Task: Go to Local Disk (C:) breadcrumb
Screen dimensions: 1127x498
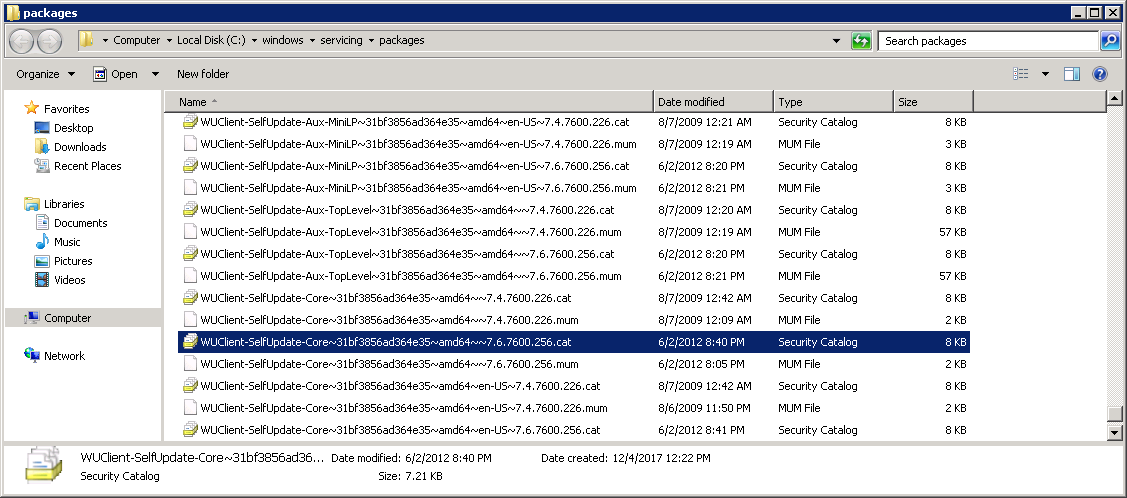Action: tap(211, 40)
